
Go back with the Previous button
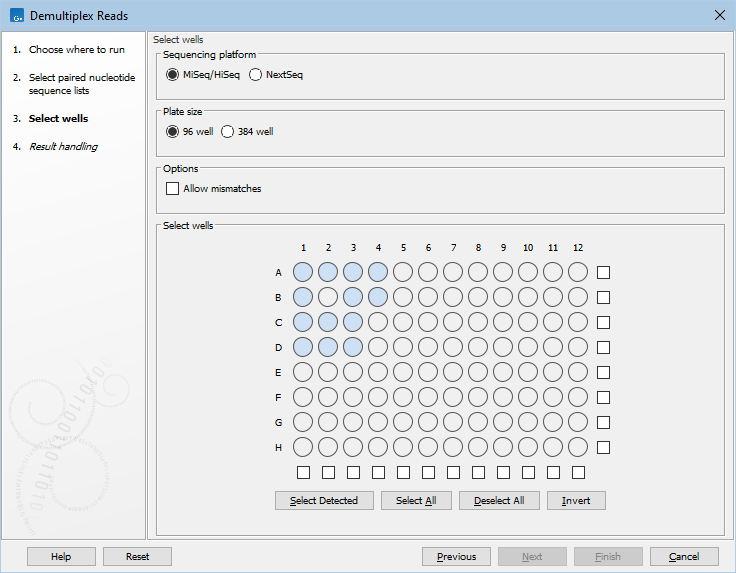tap(456, 557)
